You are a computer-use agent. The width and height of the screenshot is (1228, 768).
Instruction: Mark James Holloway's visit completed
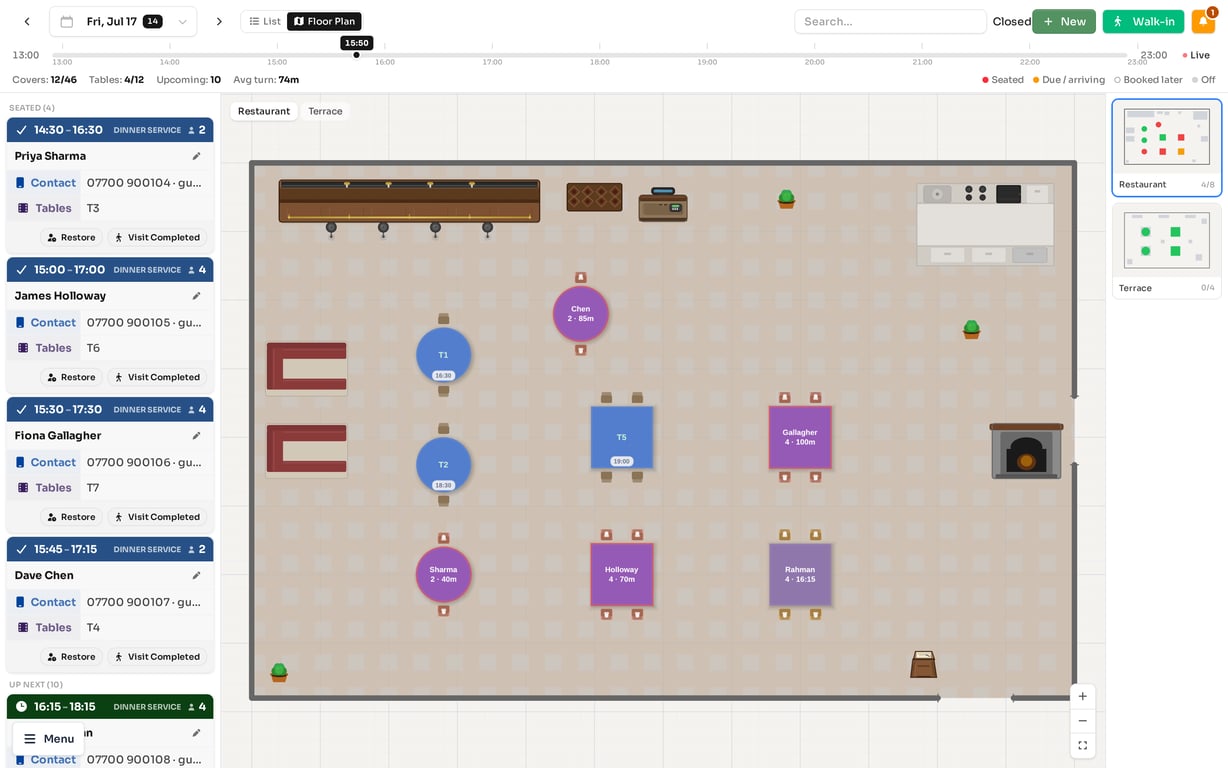157,377
